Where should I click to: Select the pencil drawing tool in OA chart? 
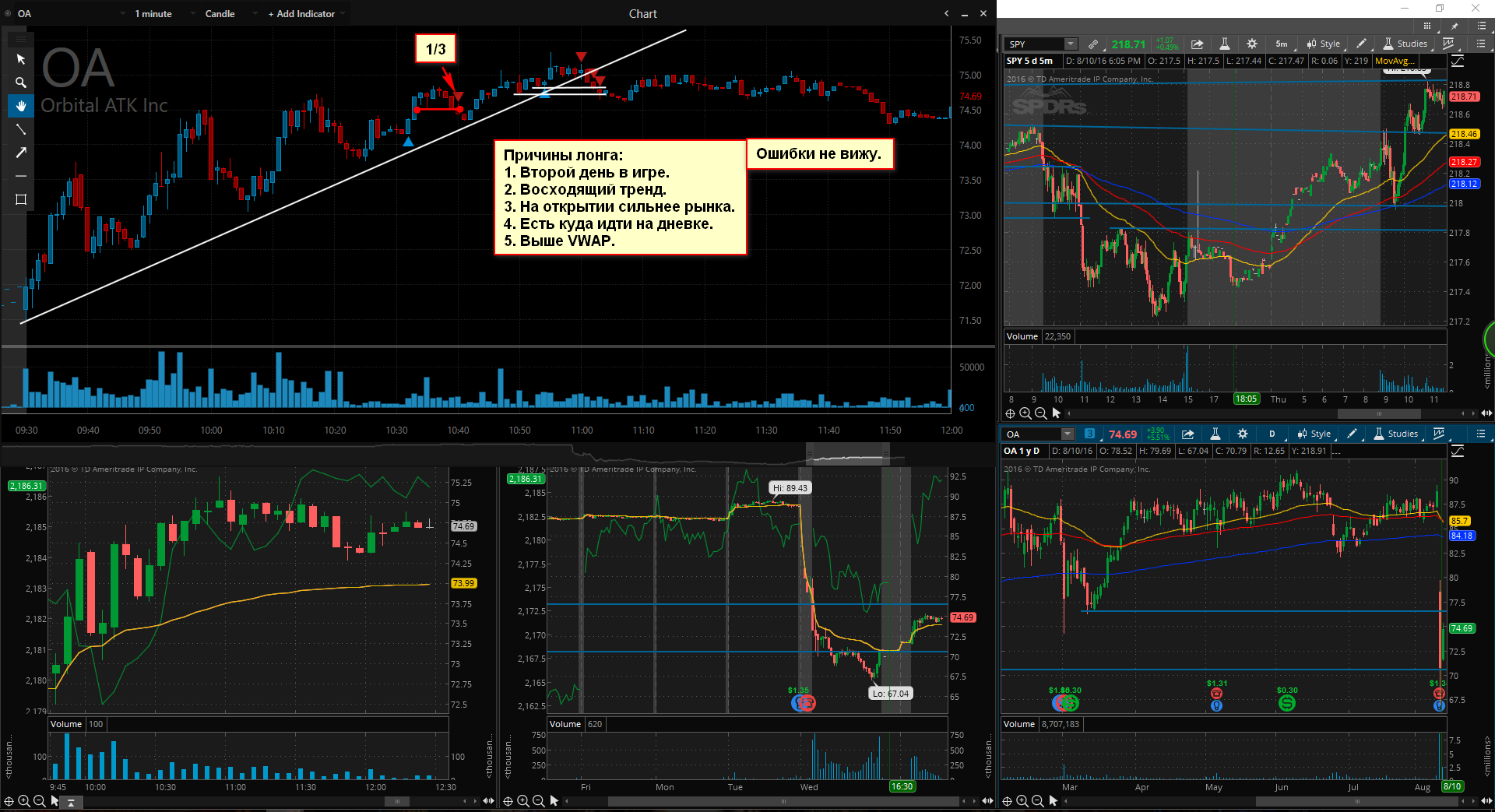[x=1352, y=434]
